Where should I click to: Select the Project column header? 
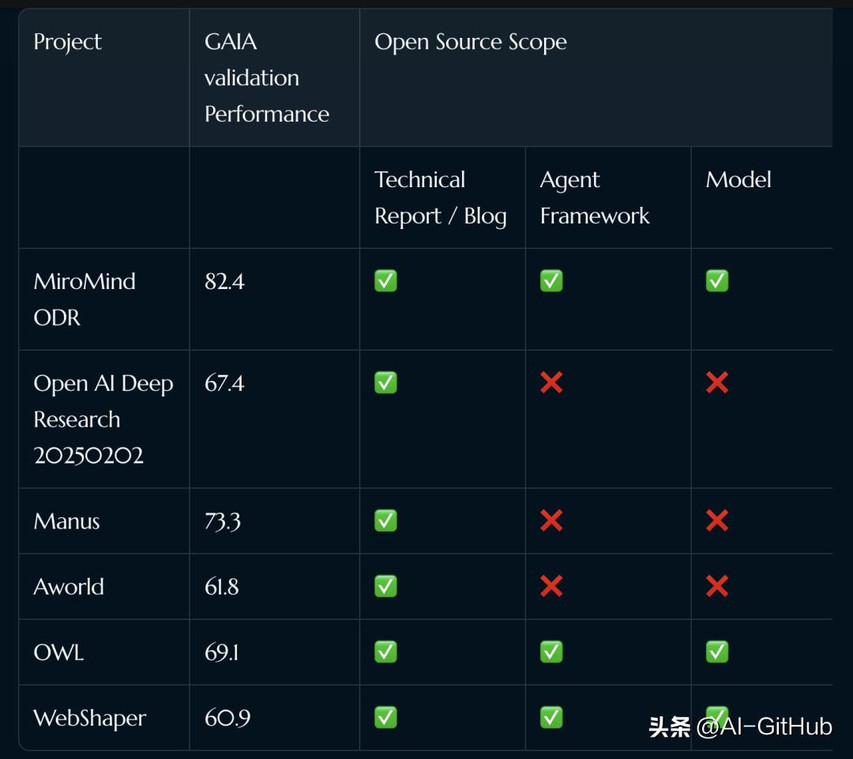[x=67, y=42]
